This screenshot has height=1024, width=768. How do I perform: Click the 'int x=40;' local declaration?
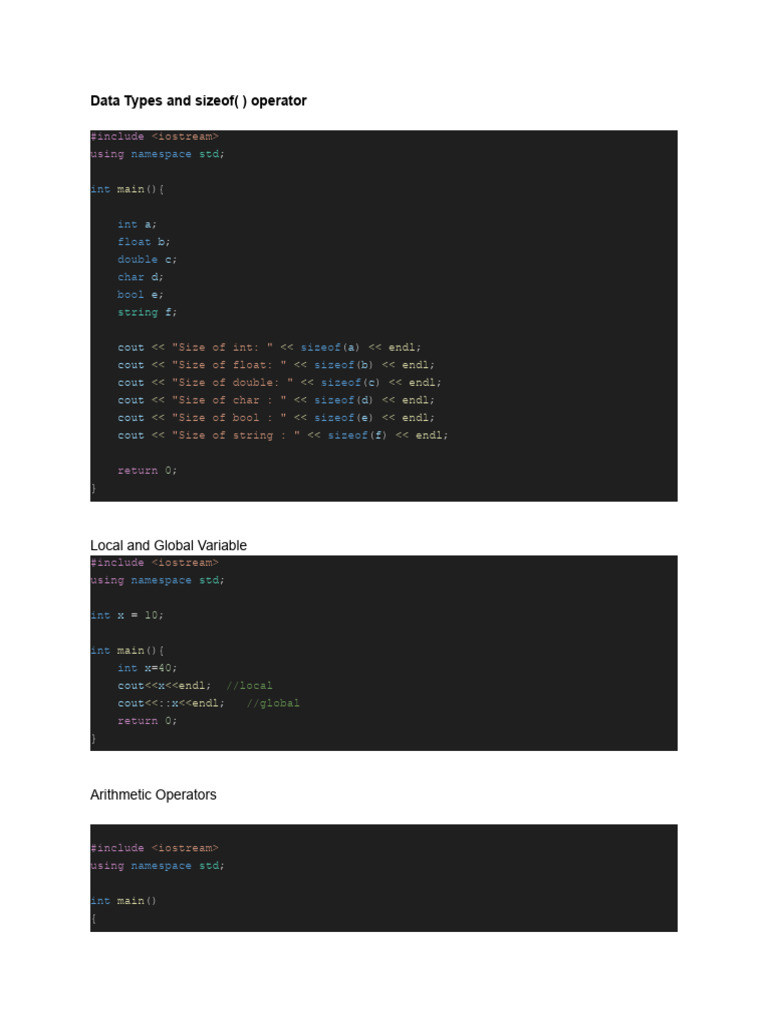tap(147, 668)
